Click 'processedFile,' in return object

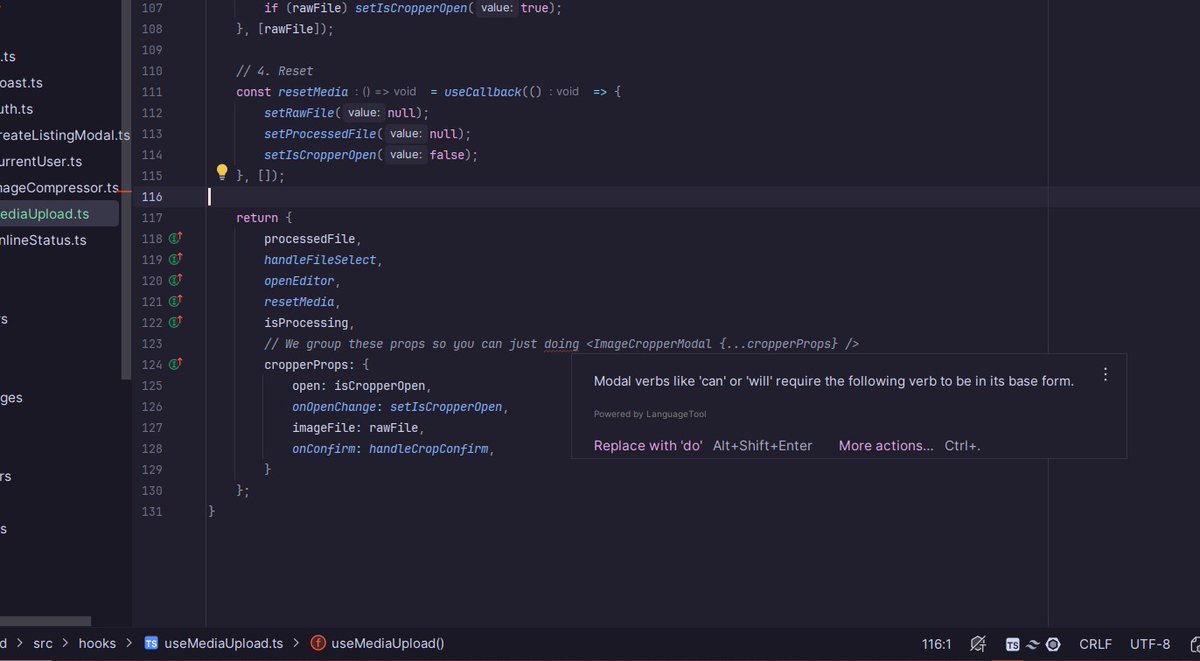tap(311, 239)
